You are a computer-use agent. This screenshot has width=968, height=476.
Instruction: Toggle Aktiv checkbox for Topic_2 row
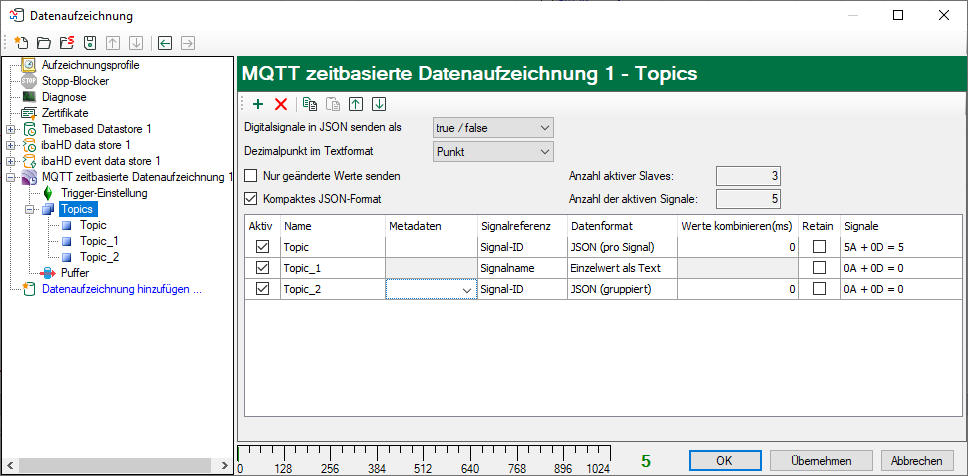(262, 289)
